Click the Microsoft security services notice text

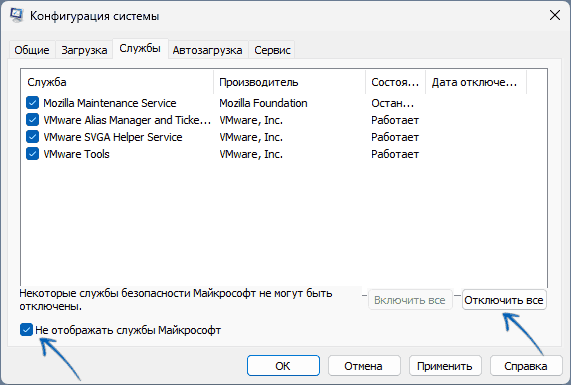176,300
